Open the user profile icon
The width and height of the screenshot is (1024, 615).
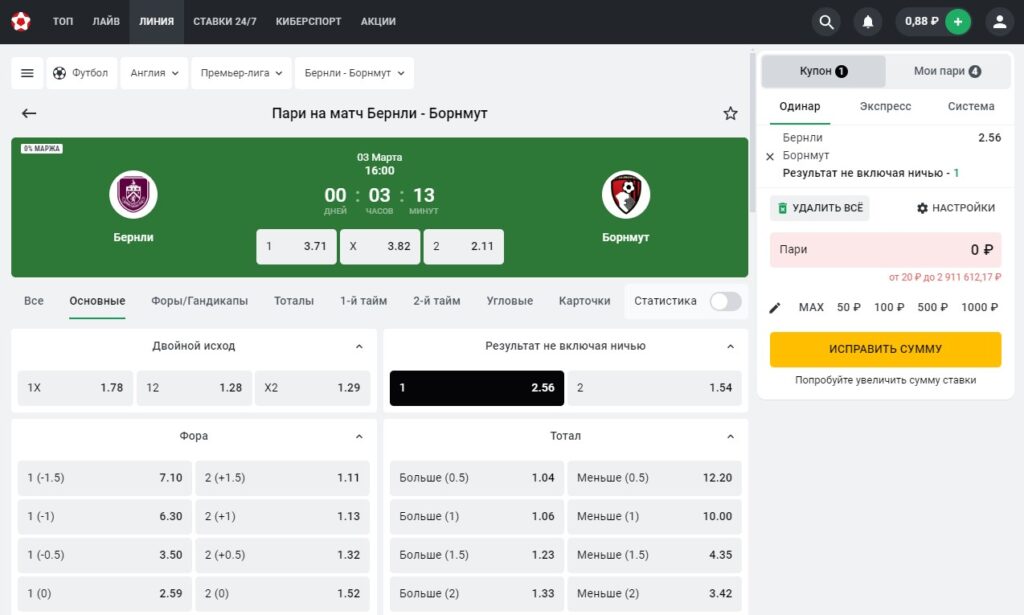(x=999, y=22)
